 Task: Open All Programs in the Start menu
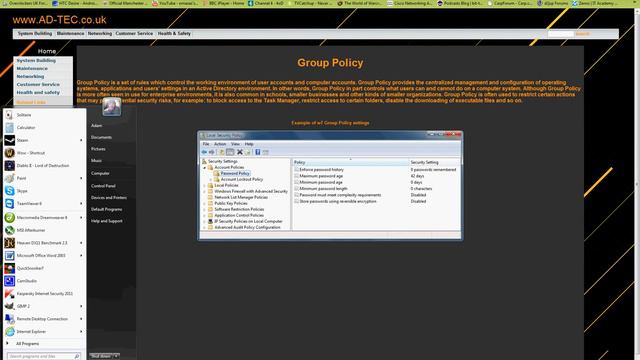[27, 344]
